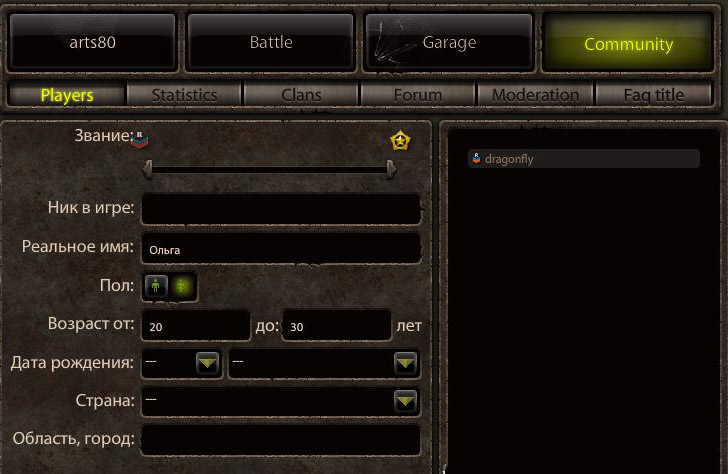Select the male gender icon

click(x=156, y=286)
